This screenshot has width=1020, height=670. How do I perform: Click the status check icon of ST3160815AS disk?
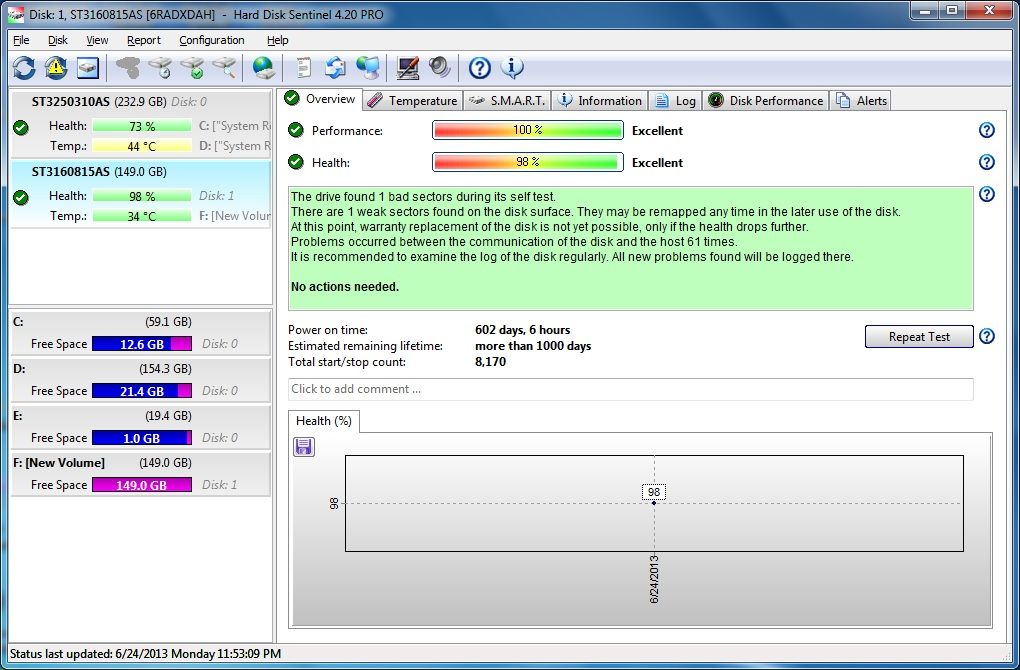(21, 197)
